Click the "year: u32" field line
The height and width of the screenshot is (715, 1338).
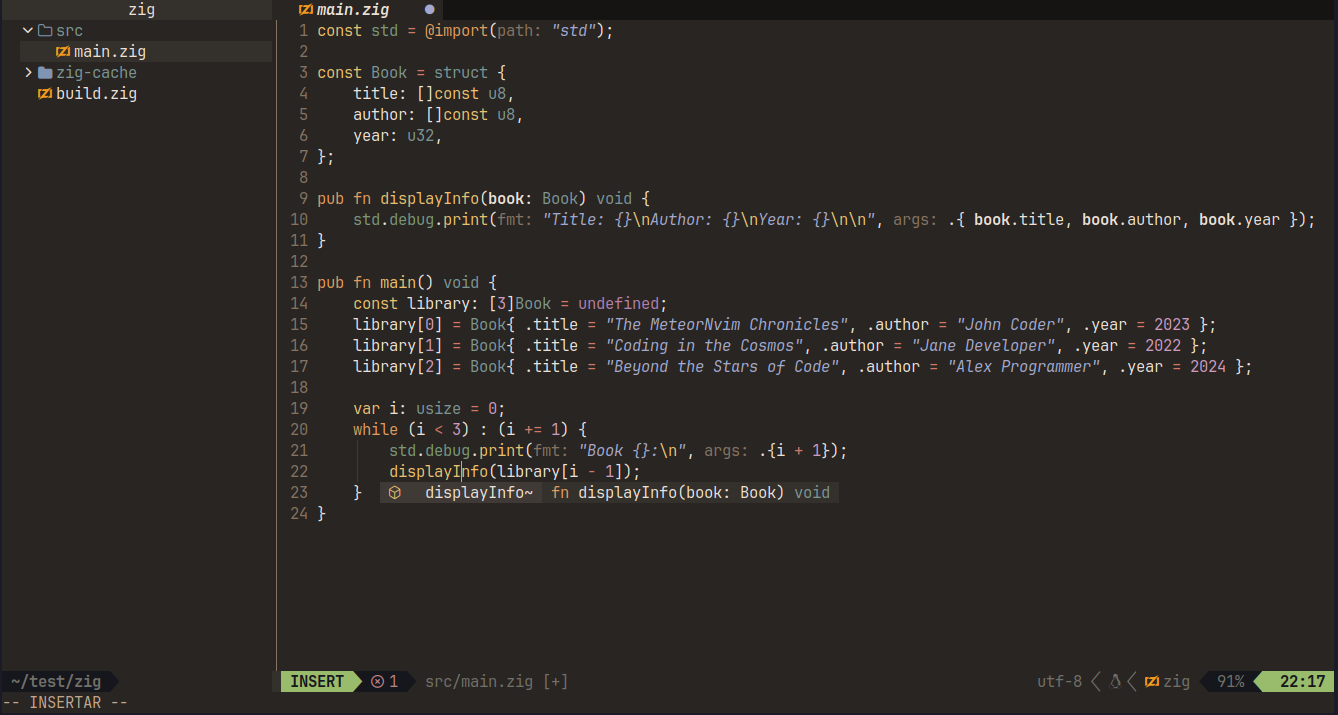(x=398, y=136)
